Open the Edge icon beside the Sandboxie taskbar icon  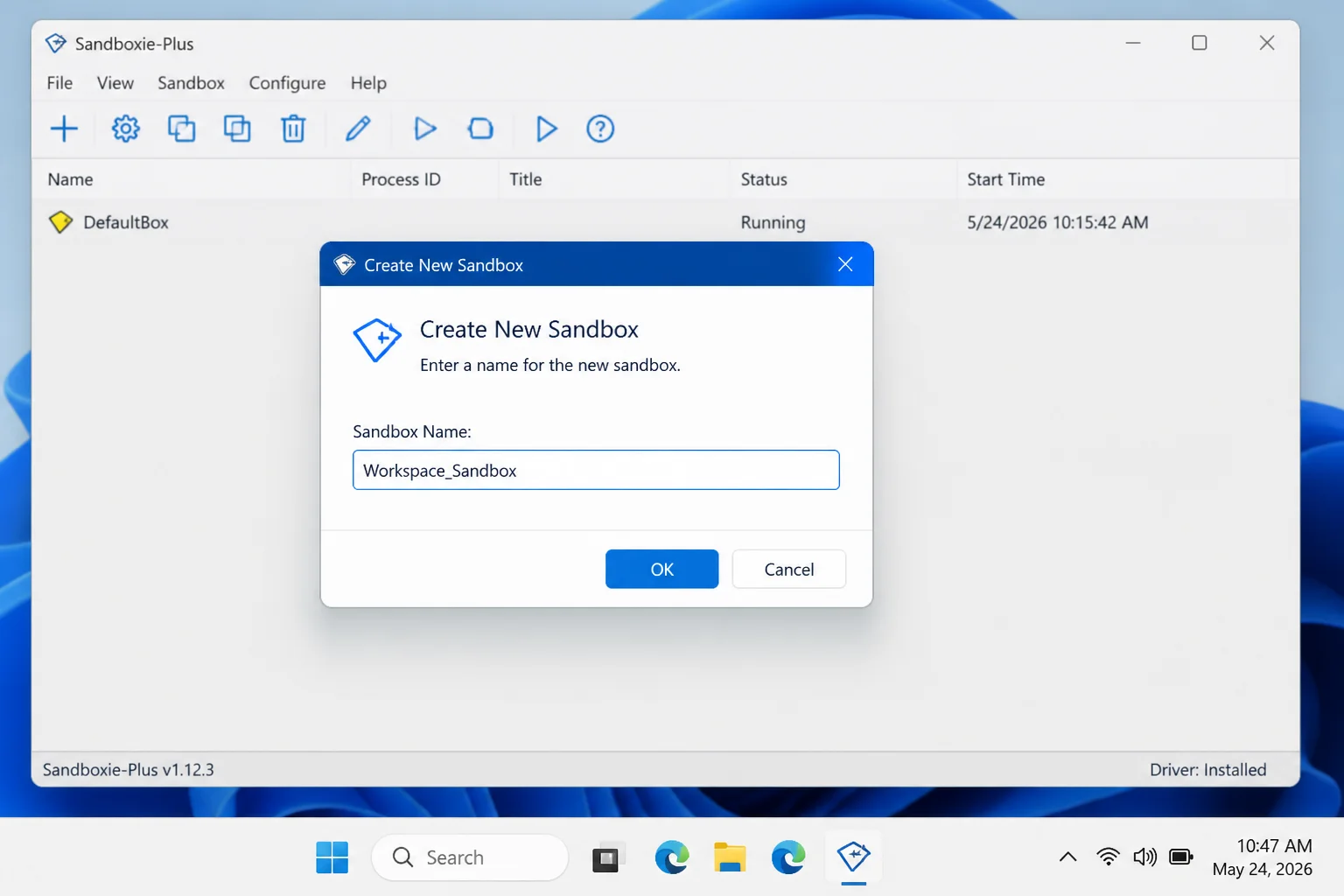(788, 857)
